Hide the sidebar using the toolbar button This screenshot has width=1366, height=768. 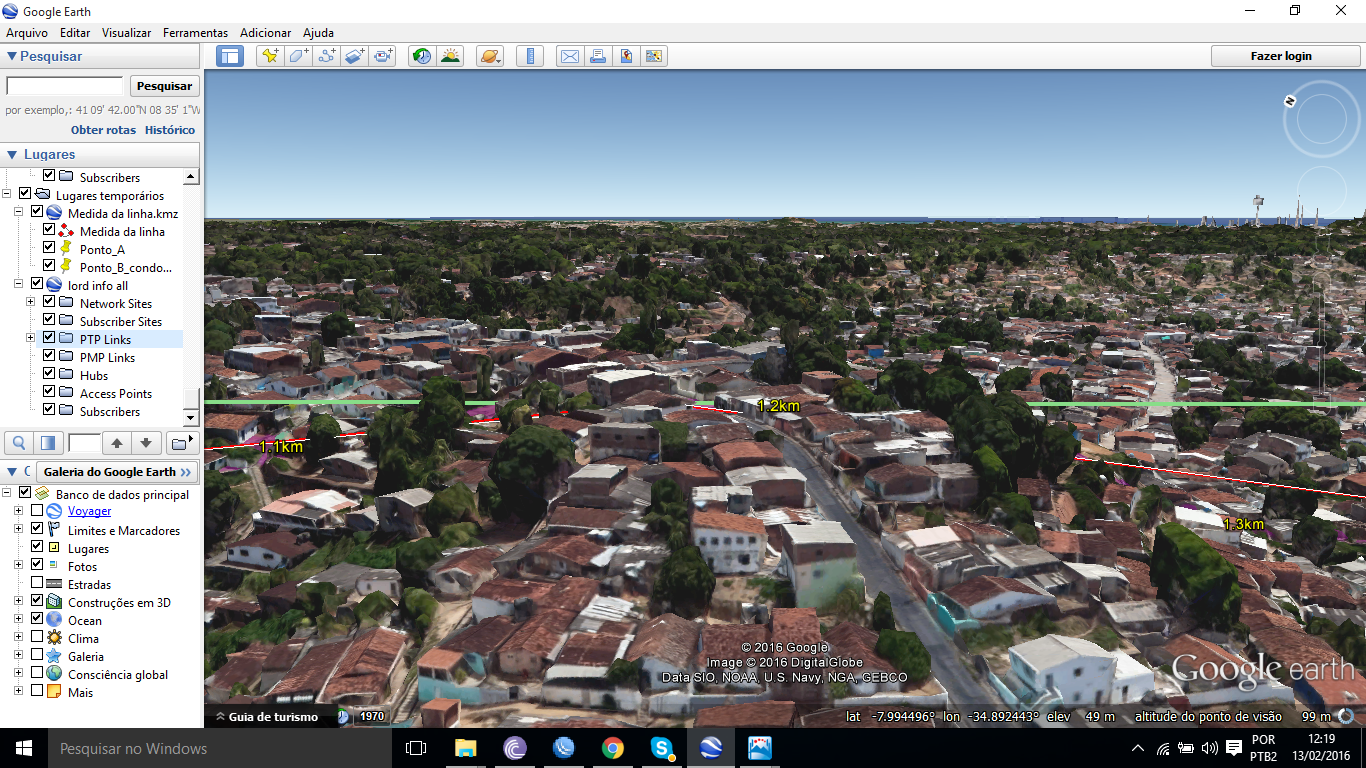230,56
